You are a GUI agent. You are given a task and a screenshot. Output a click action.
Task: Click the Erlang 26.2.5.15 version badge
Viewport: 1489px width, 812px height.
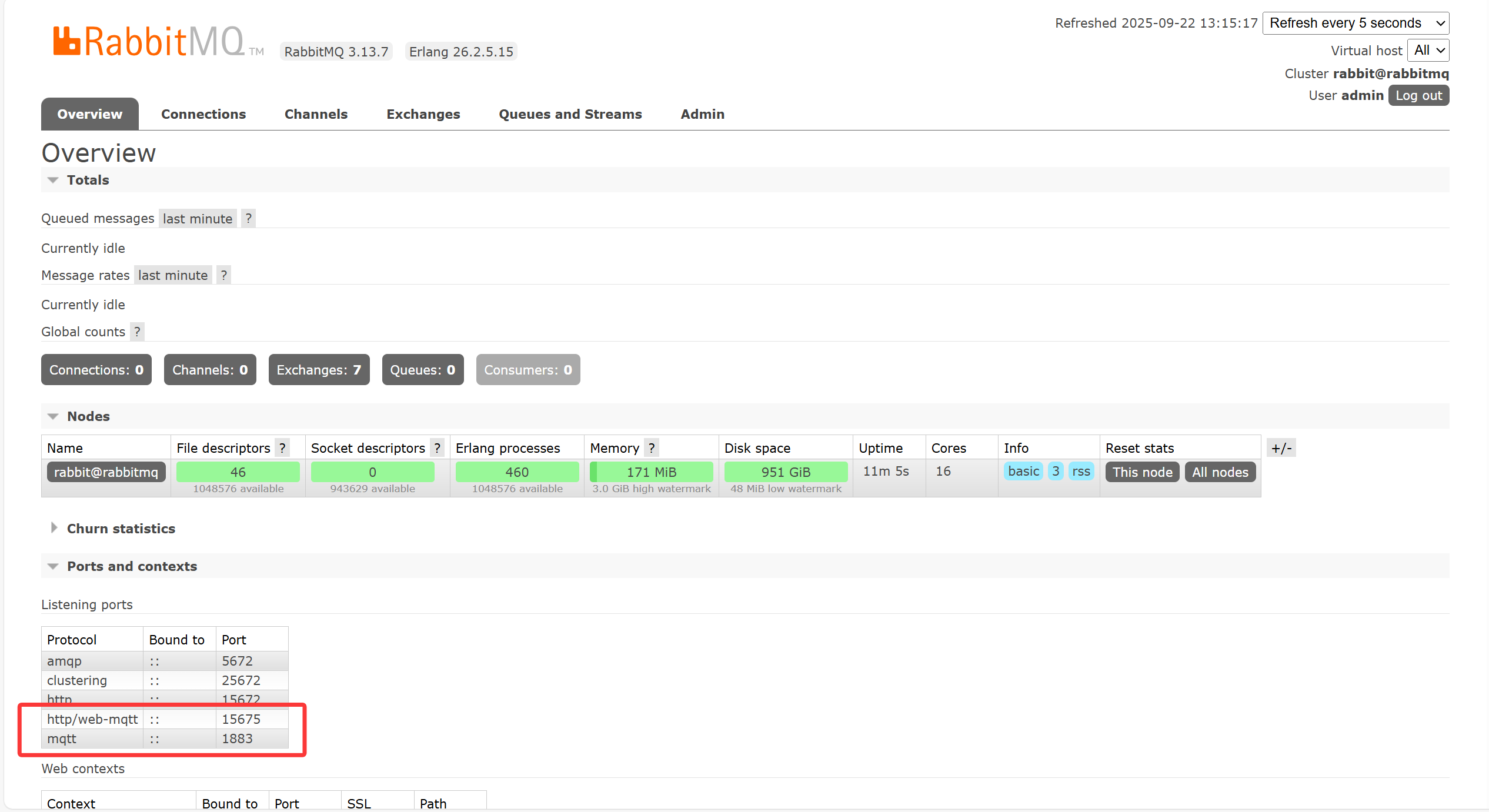[x=461, y=52]
